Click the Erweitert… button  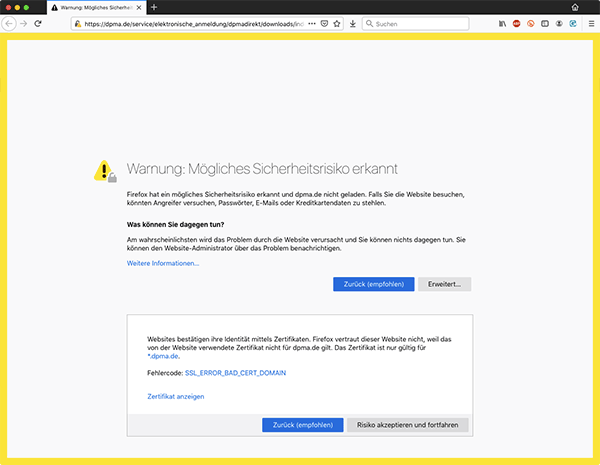coord(444,284)
